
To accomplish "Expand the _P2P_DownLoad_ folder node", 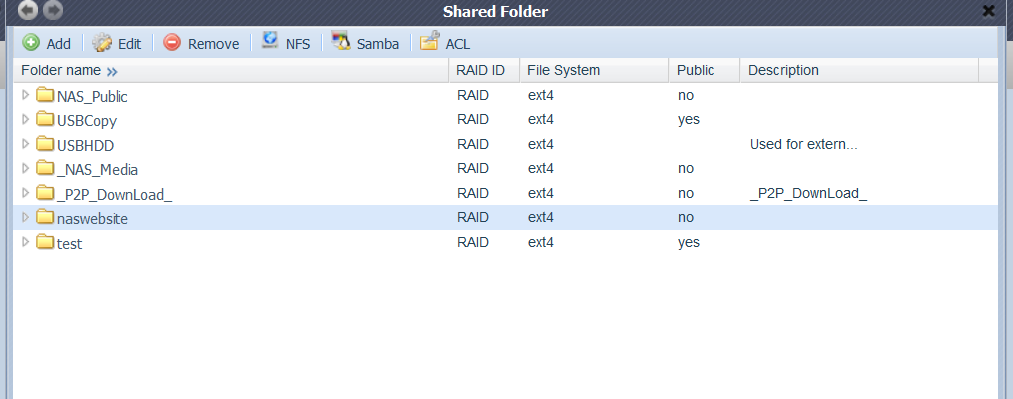I will click(26, 192).
